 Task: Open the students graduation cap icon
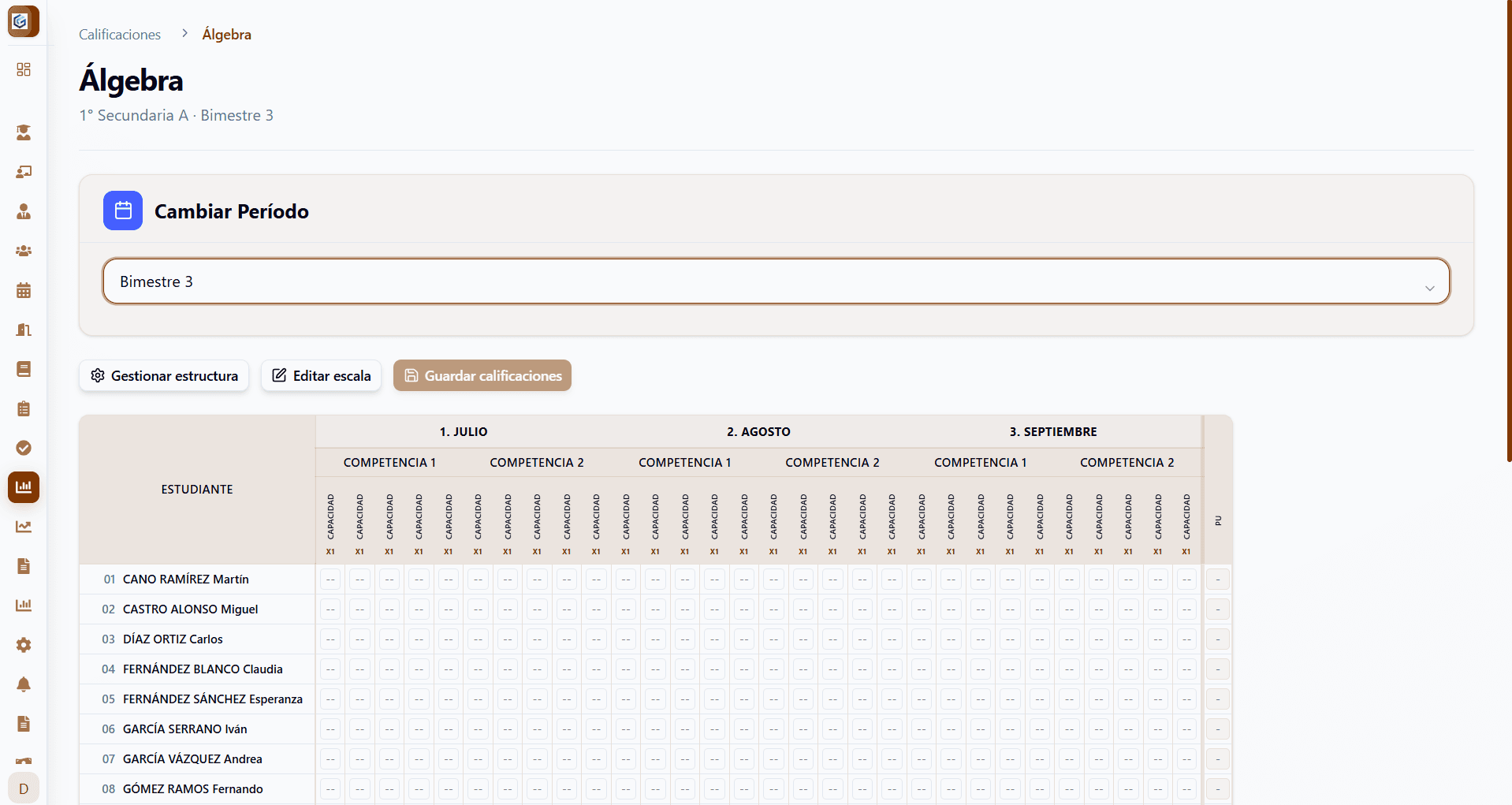point(24,132)
